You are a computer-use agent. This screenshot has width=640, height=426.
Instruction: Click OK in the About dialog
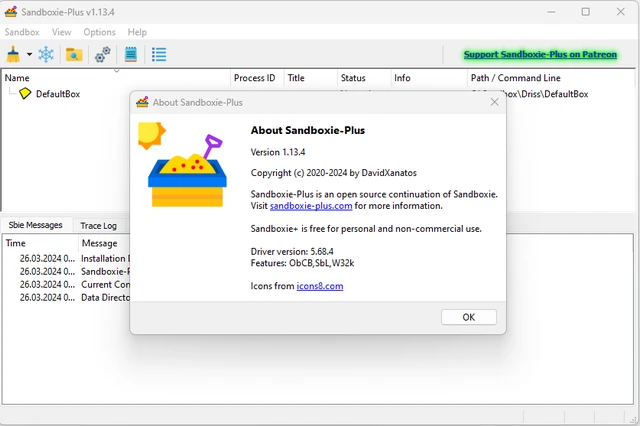click(x=469, y=317)
